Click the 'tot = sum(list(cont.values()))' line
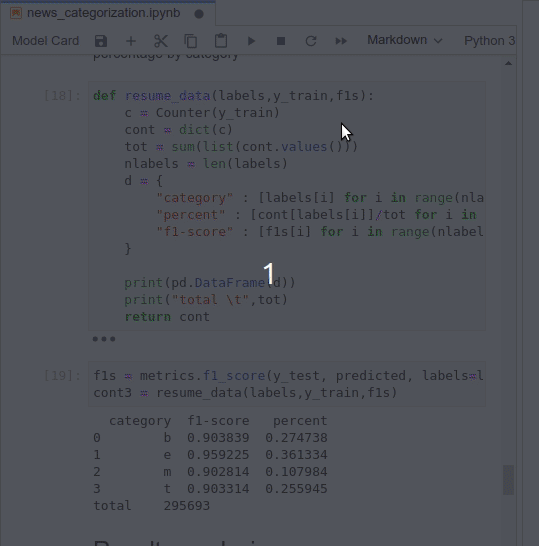Screen dimensions: 539x546 coord(241,147)
